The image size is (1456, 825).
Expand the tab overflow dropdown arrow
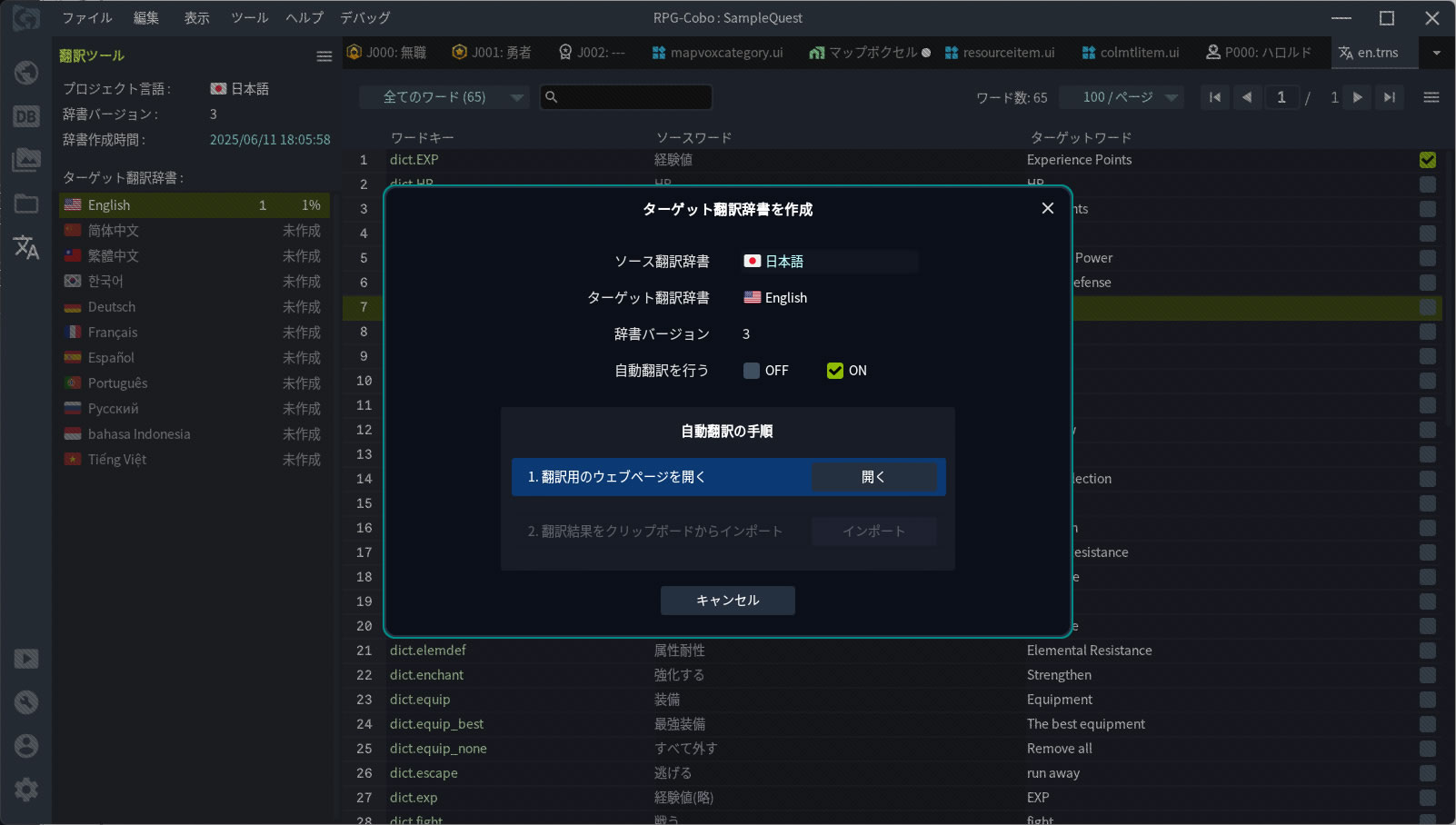point(1436,53)
